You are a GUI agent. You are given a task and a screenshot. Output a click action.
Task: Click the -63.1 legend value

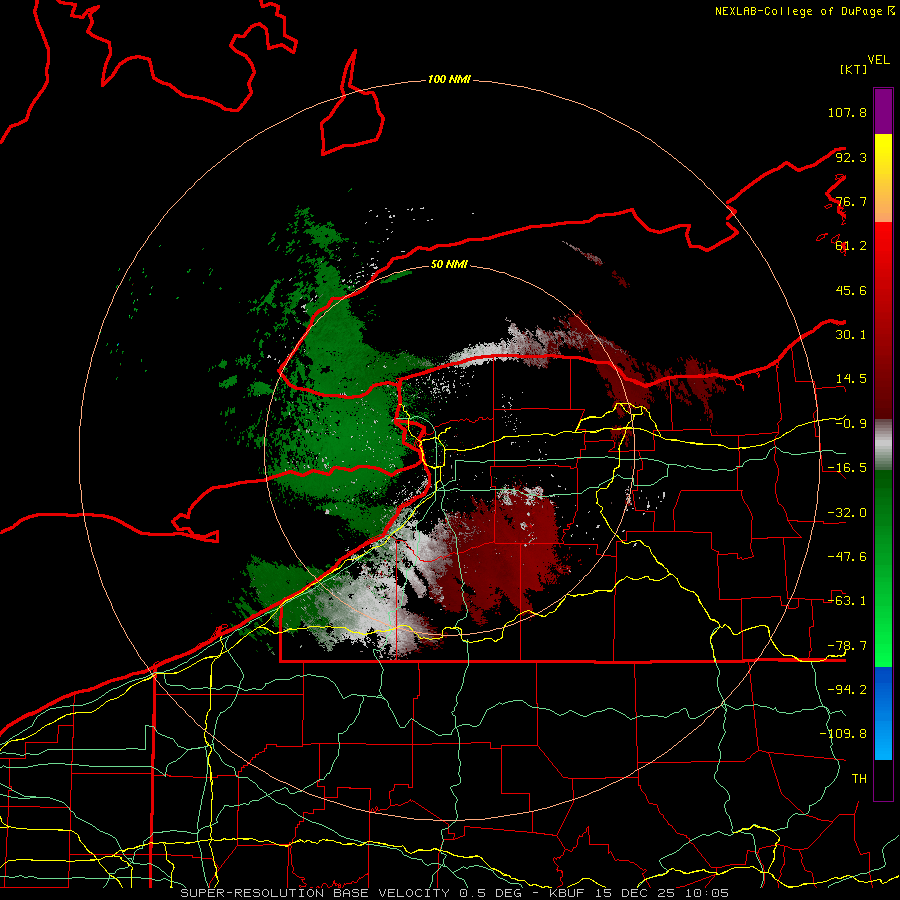847,601
